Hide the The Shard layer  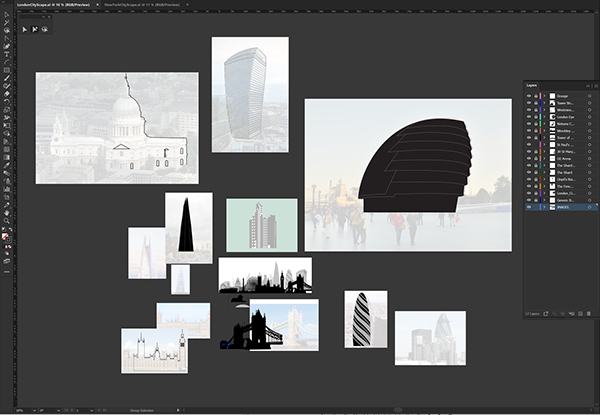coord(529,173)
